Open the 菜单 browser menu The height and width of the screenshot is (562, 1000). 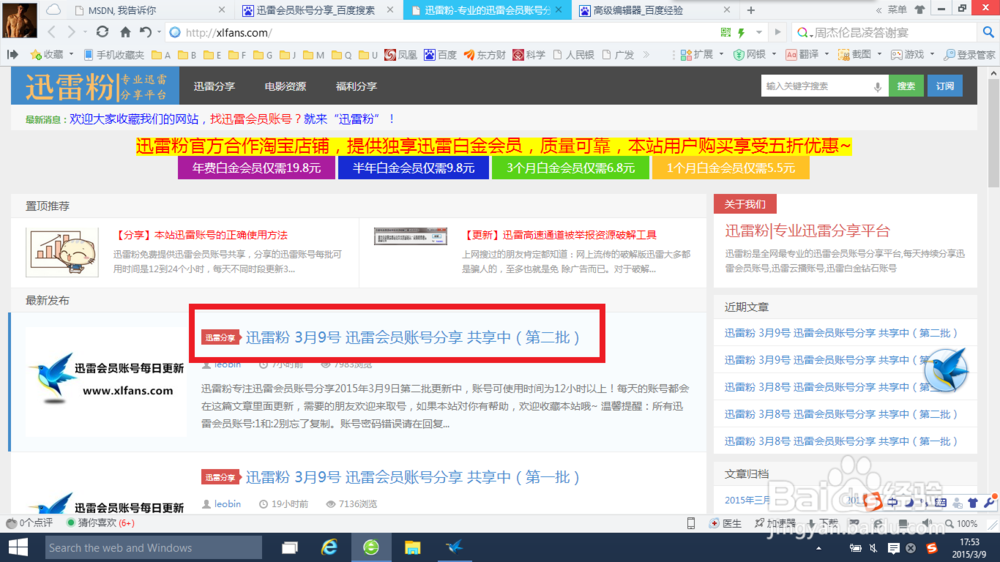tap(897, 10)
